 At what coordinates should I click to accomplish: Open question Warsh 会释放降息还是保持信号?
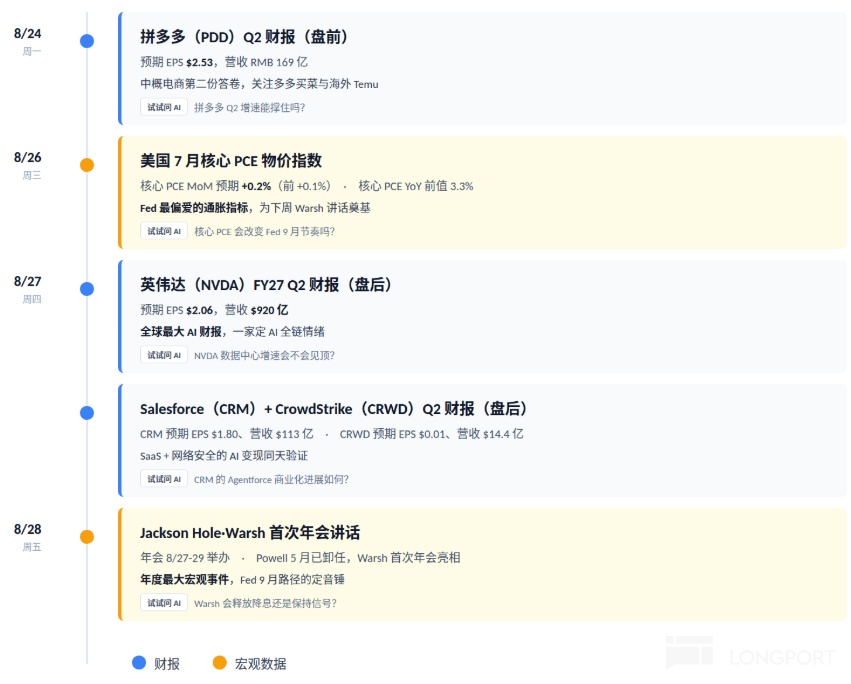click(265, 603)
